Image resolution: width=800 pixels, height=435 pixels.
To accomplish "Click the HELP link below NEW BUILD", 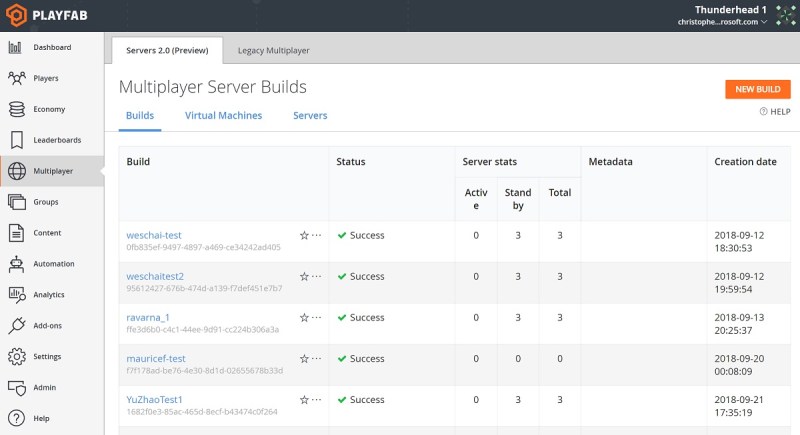I will (775, 112).
